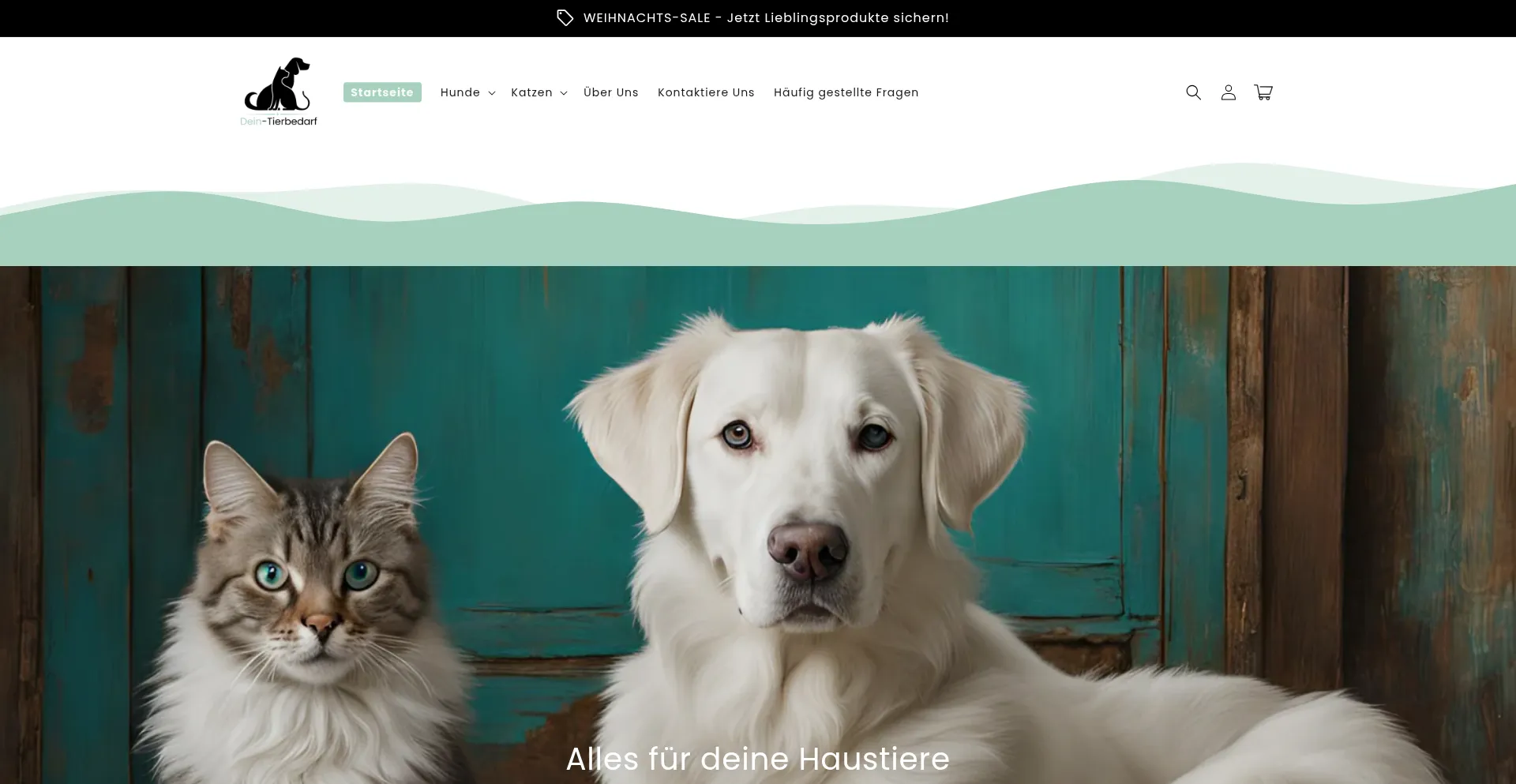
Task: Click the white dog's nose in hero image
Action: coord(807,549)
